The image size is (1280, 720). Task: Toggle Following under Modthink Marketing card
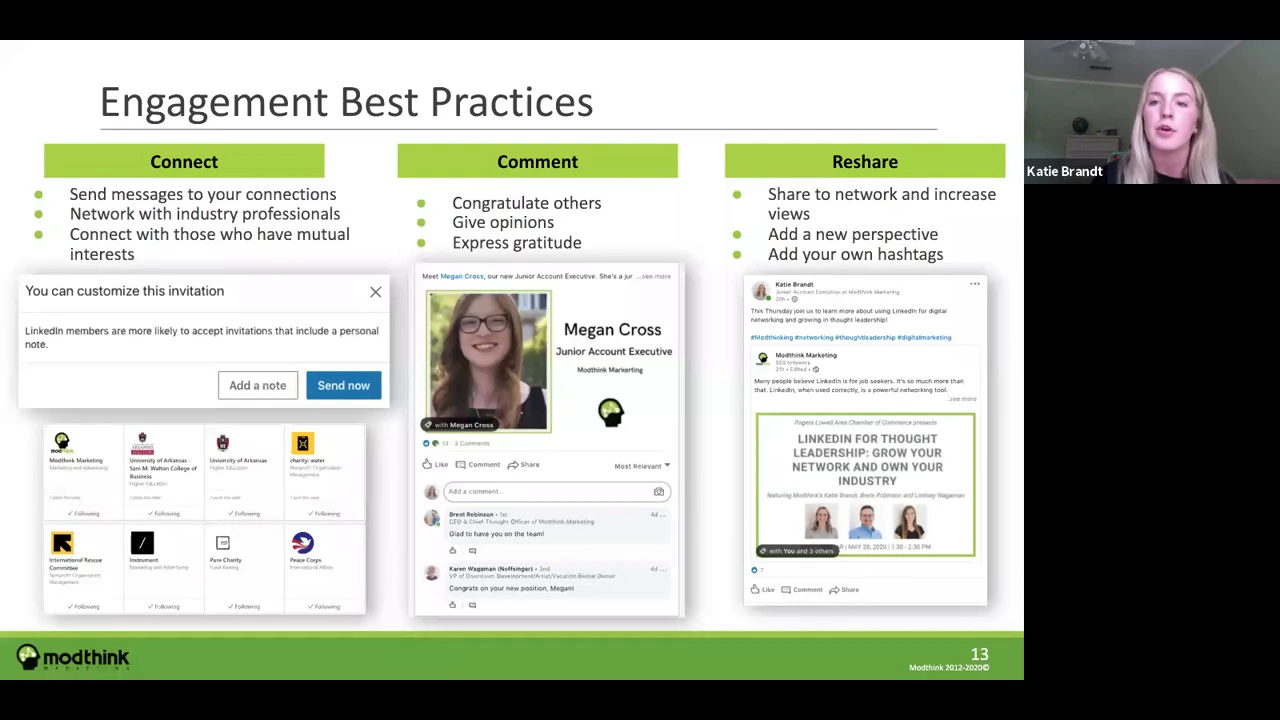point(83,513)
